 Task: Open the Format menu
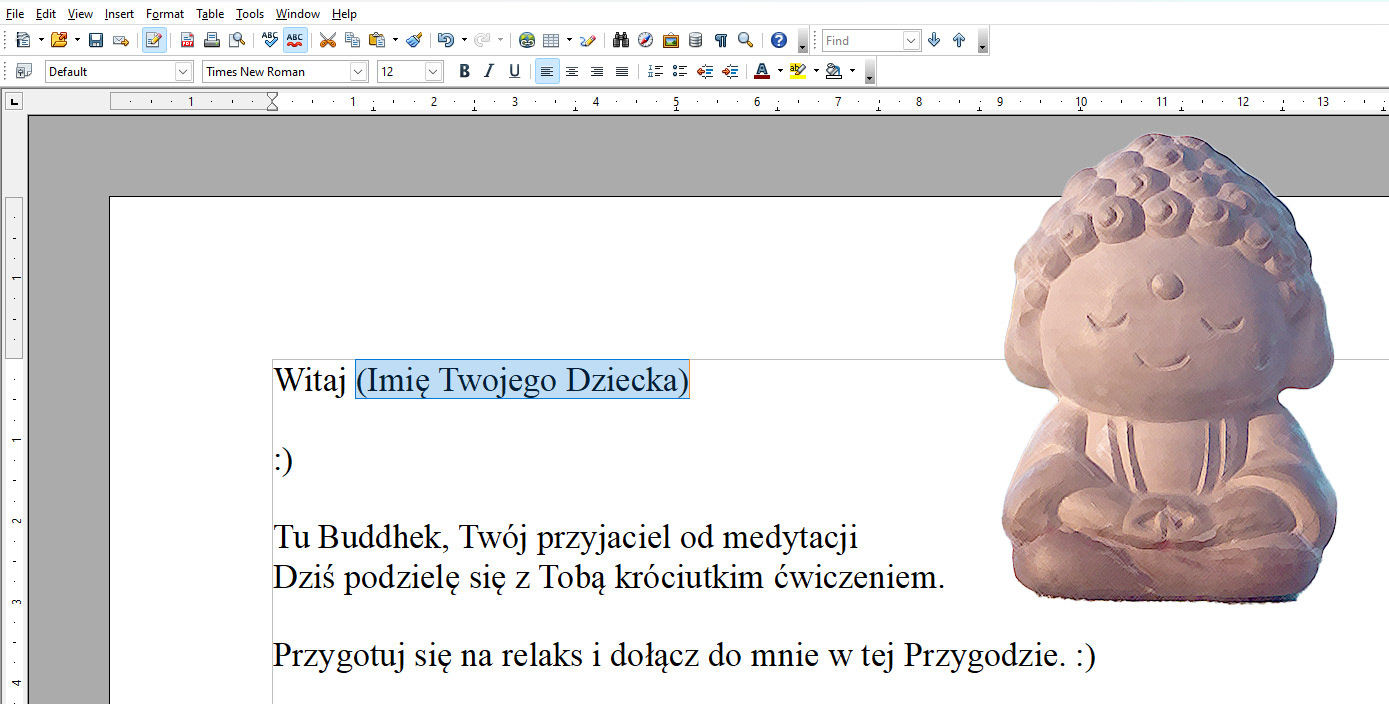click(165, 14)
